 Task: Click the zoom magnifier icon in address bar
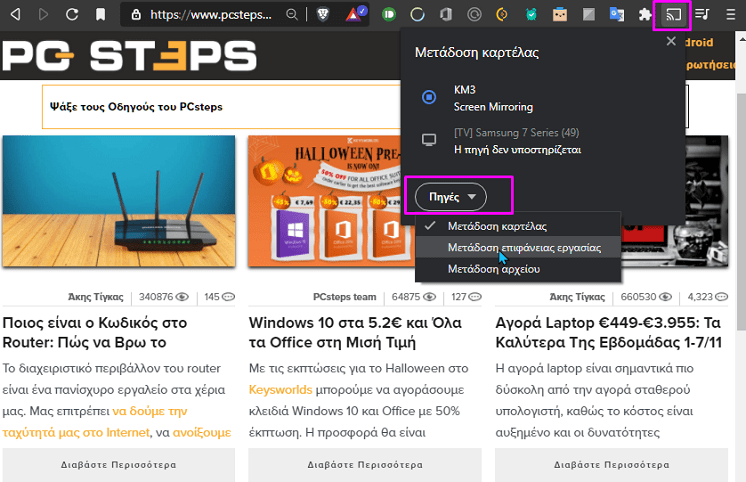pos(292,15)
